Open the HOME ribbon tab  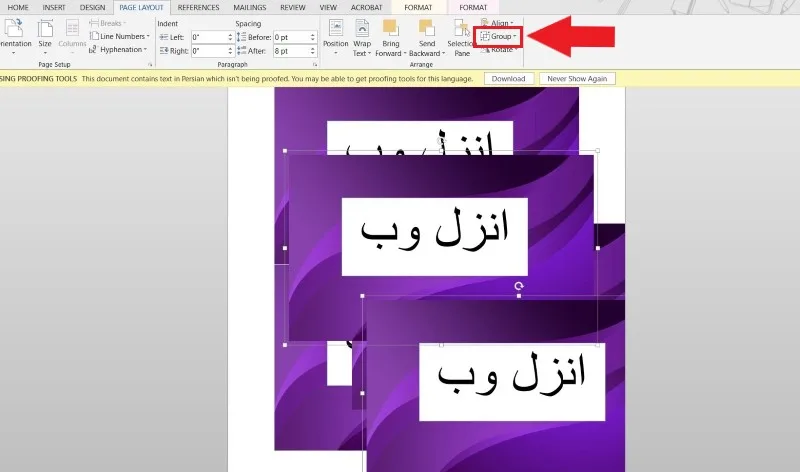(x=18, y=7)
